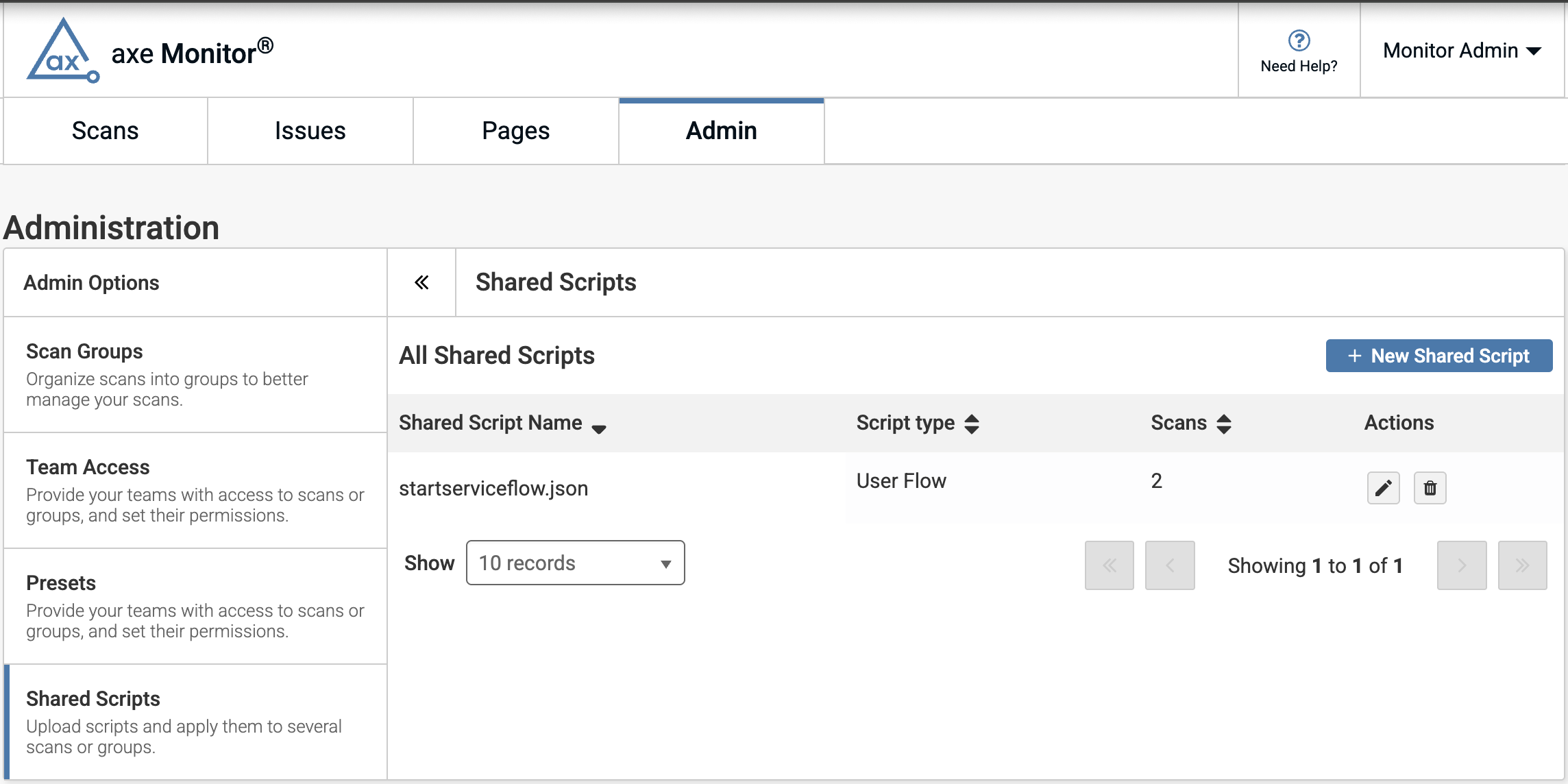Edit startserviceflow.json with the pencil icon

tap(1383, 488)
